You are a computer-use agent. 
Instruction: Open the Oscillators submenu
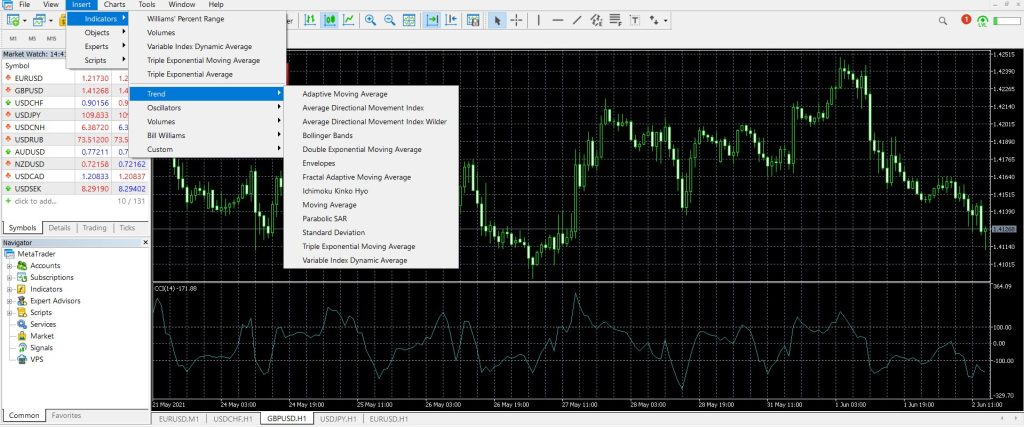165,107
